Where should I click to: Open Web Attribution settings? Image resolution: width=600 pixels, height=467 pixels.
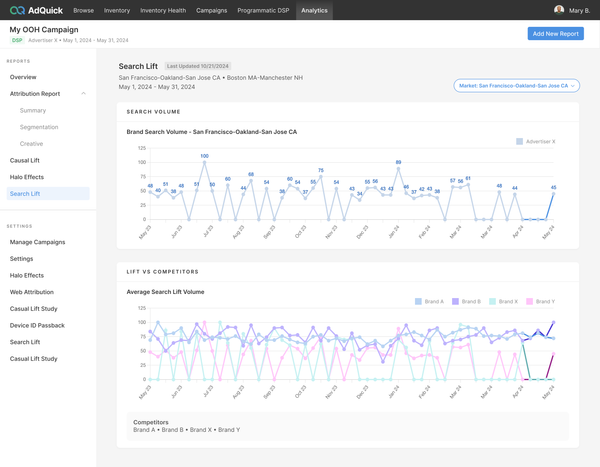click(32, 292)
